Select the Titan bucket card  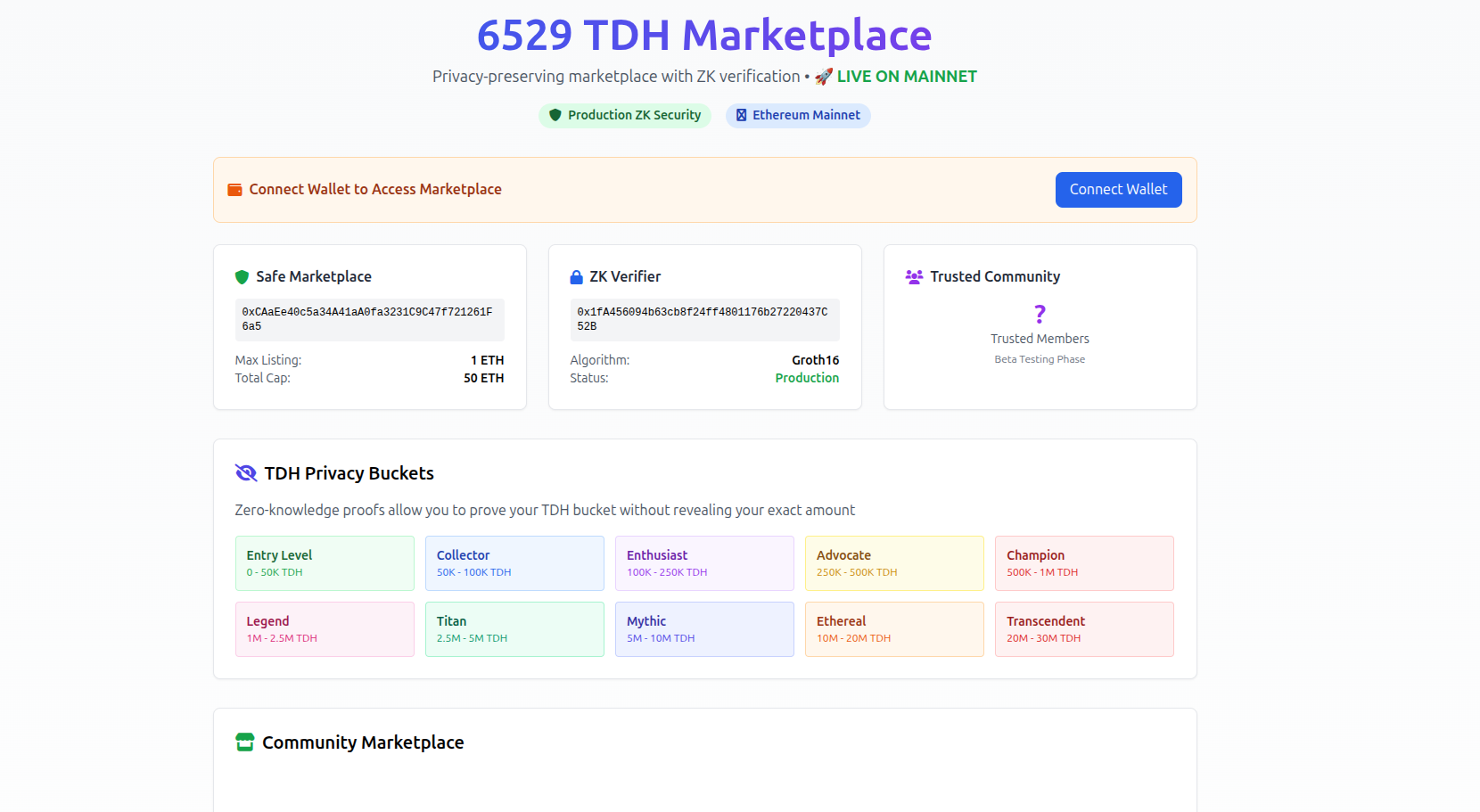pos(514,629)
